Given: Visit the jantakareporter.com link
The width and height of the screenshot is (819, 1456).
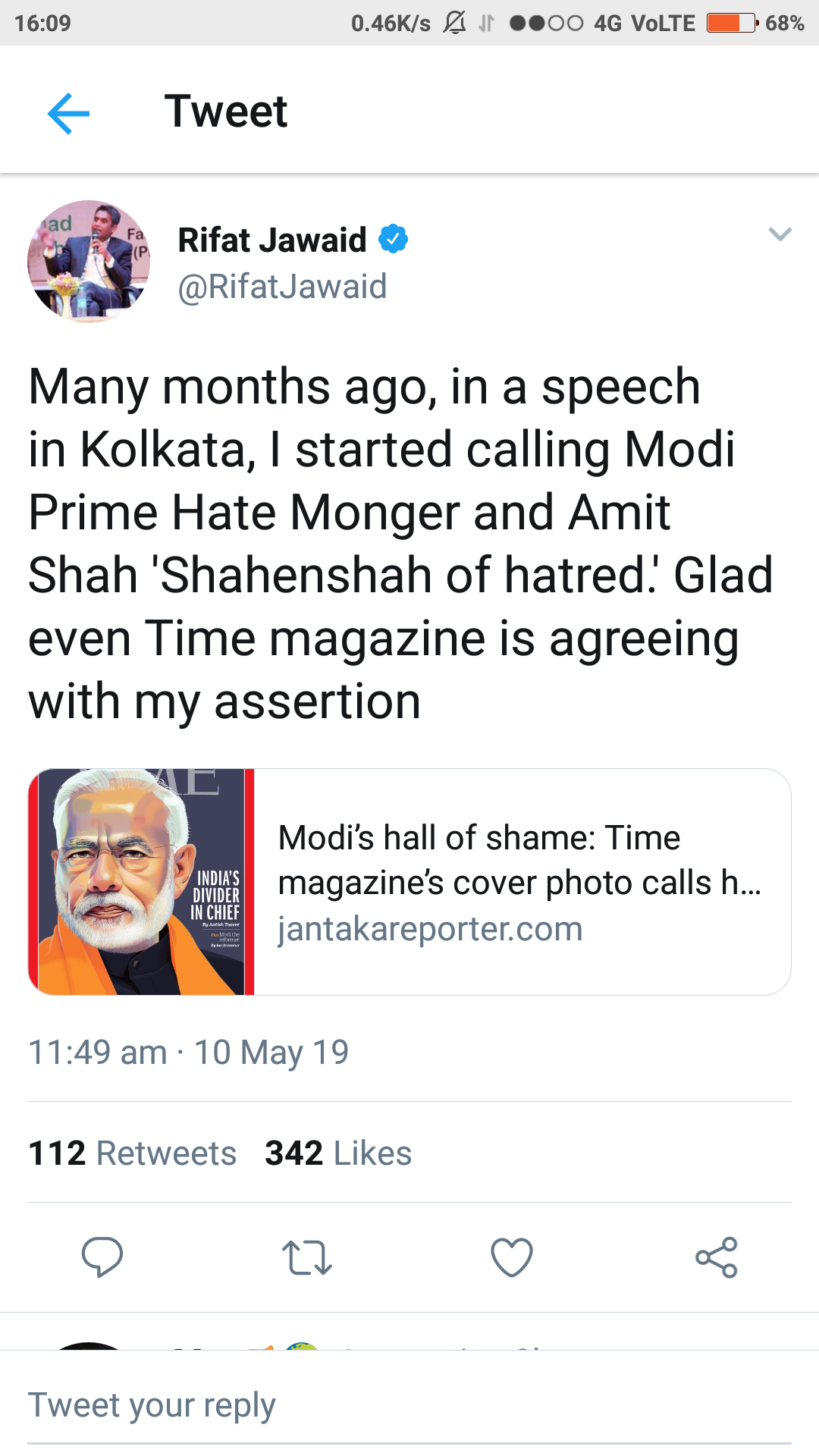Looking at the screenshot, I should point(430,929).
